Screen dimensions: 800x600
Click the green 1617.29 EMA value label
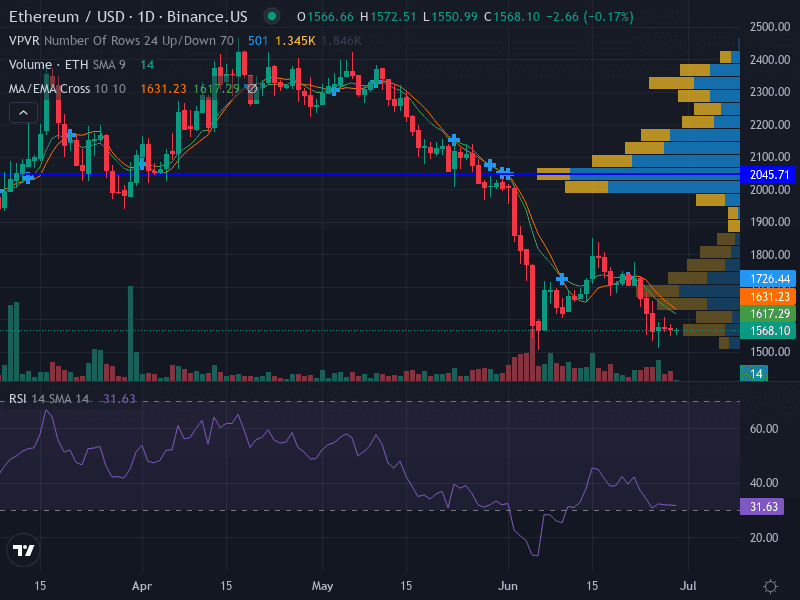[x=769, y=313]
